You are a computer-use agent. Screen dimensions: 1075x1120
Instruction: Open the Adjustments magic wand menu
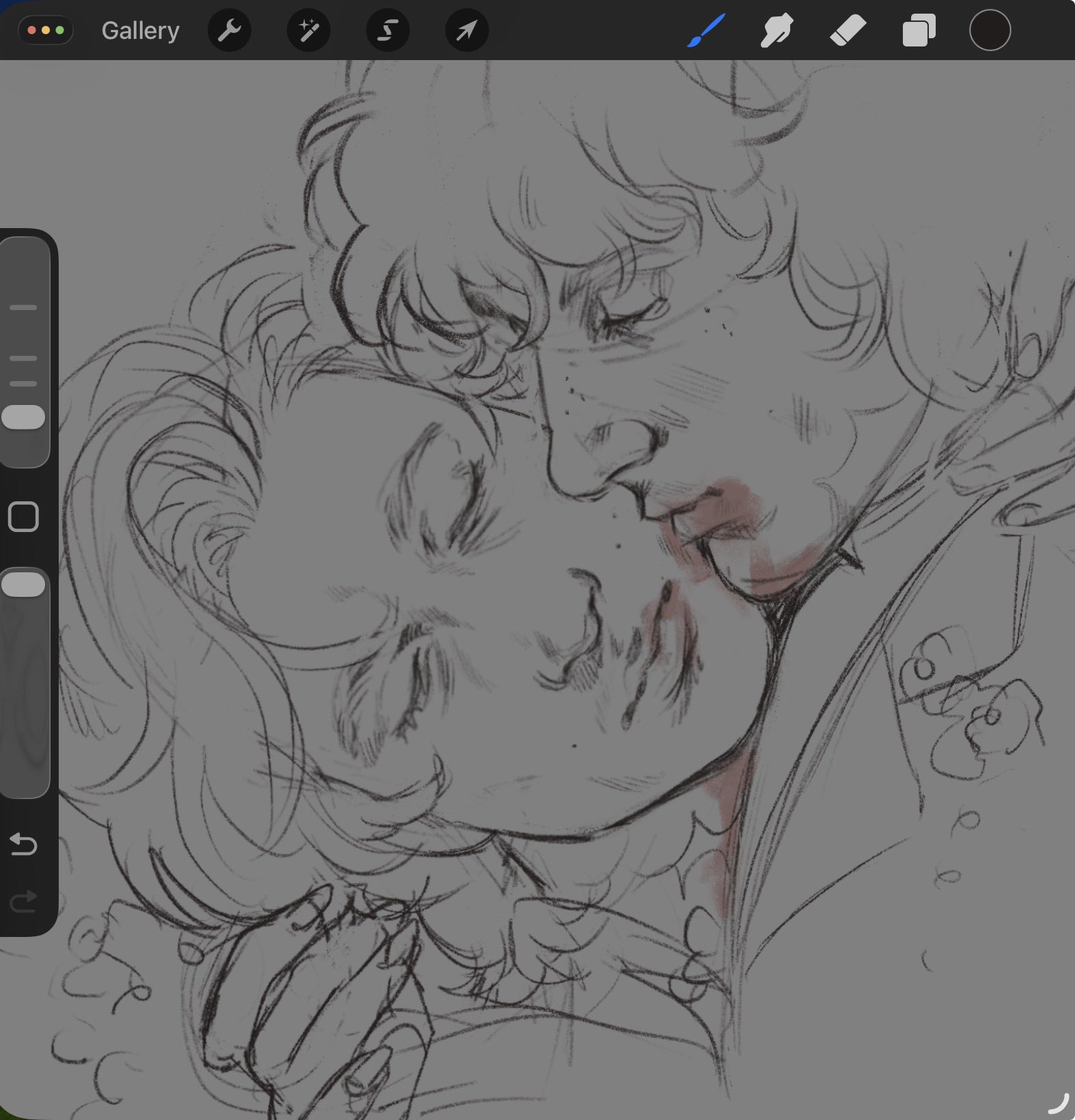pos(309,31)
